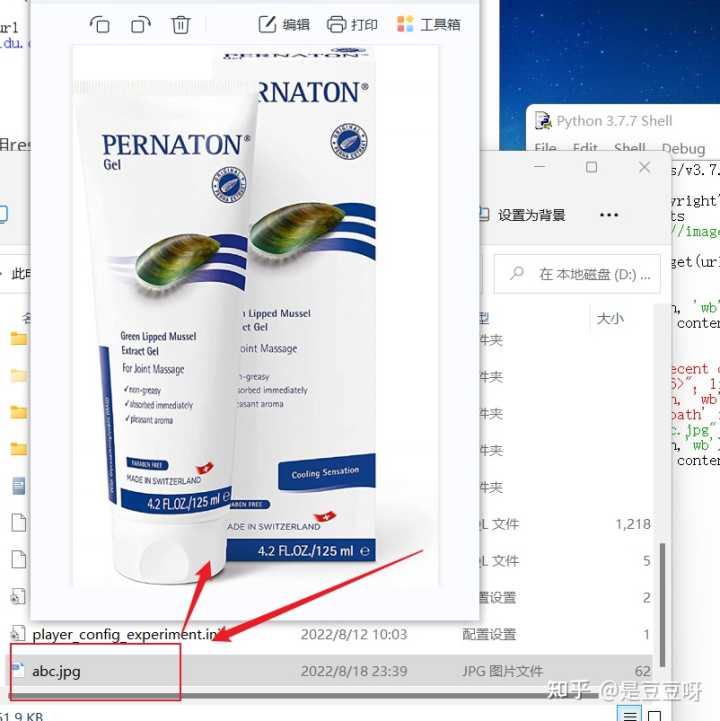Click 设置为背景 in Explorer toolbar
Viewport: 720px width, 721px height.
pyautogui.click(x=521, y=215)
